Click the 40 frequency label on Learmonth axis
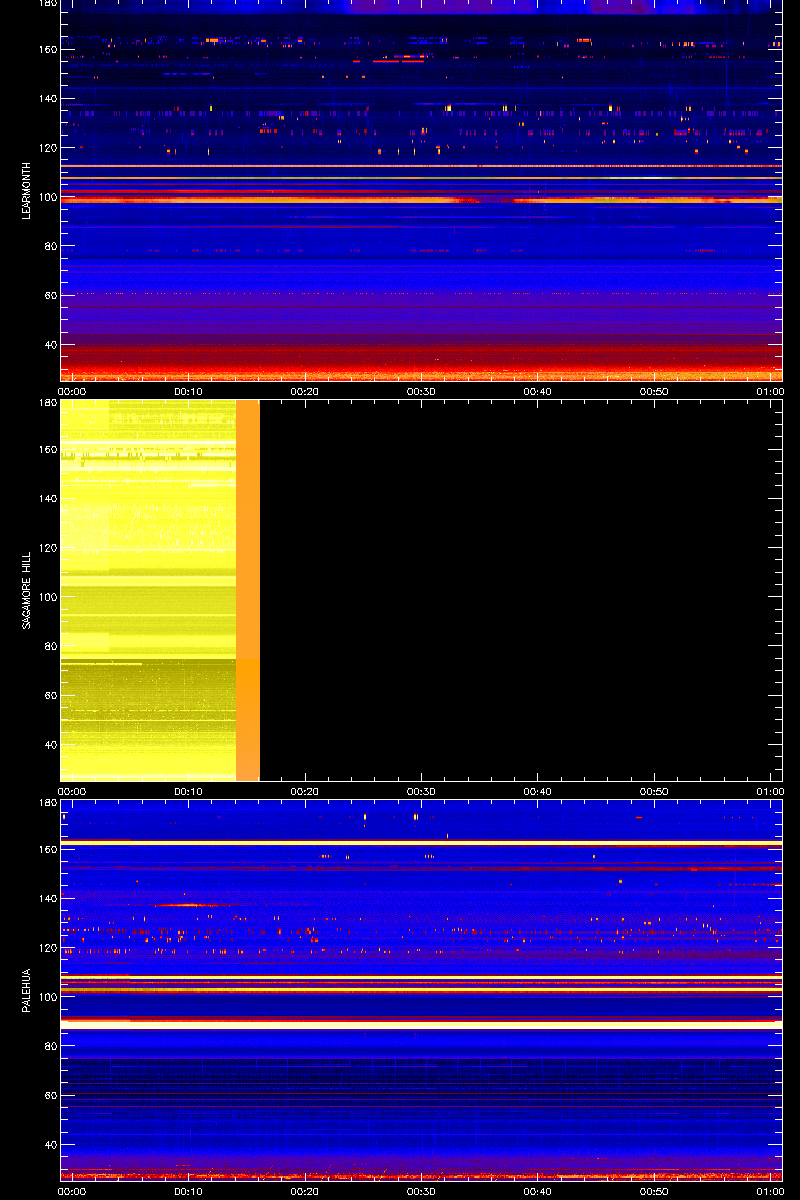 tap(49, 345)
